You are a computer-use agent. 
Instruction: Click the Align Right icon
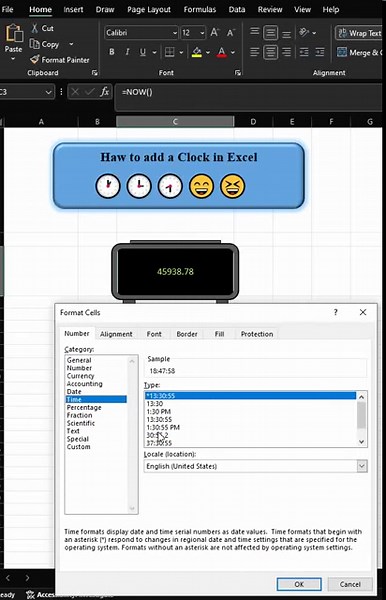click(x=287, y=52)
